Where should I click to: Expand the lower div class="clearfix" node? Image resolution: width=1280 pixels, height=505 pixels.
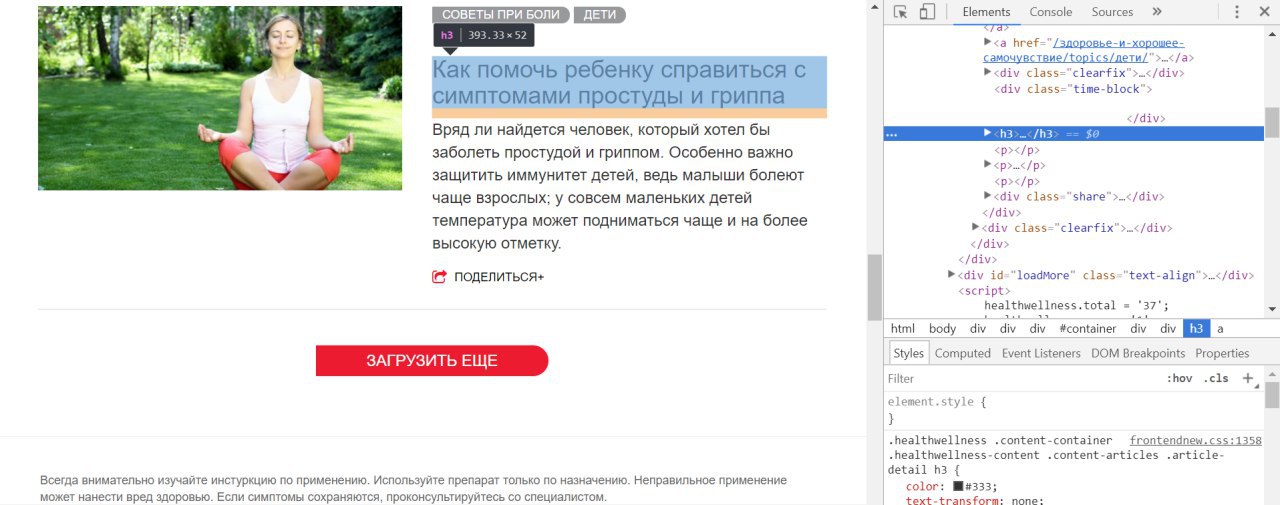pos(976,228)
